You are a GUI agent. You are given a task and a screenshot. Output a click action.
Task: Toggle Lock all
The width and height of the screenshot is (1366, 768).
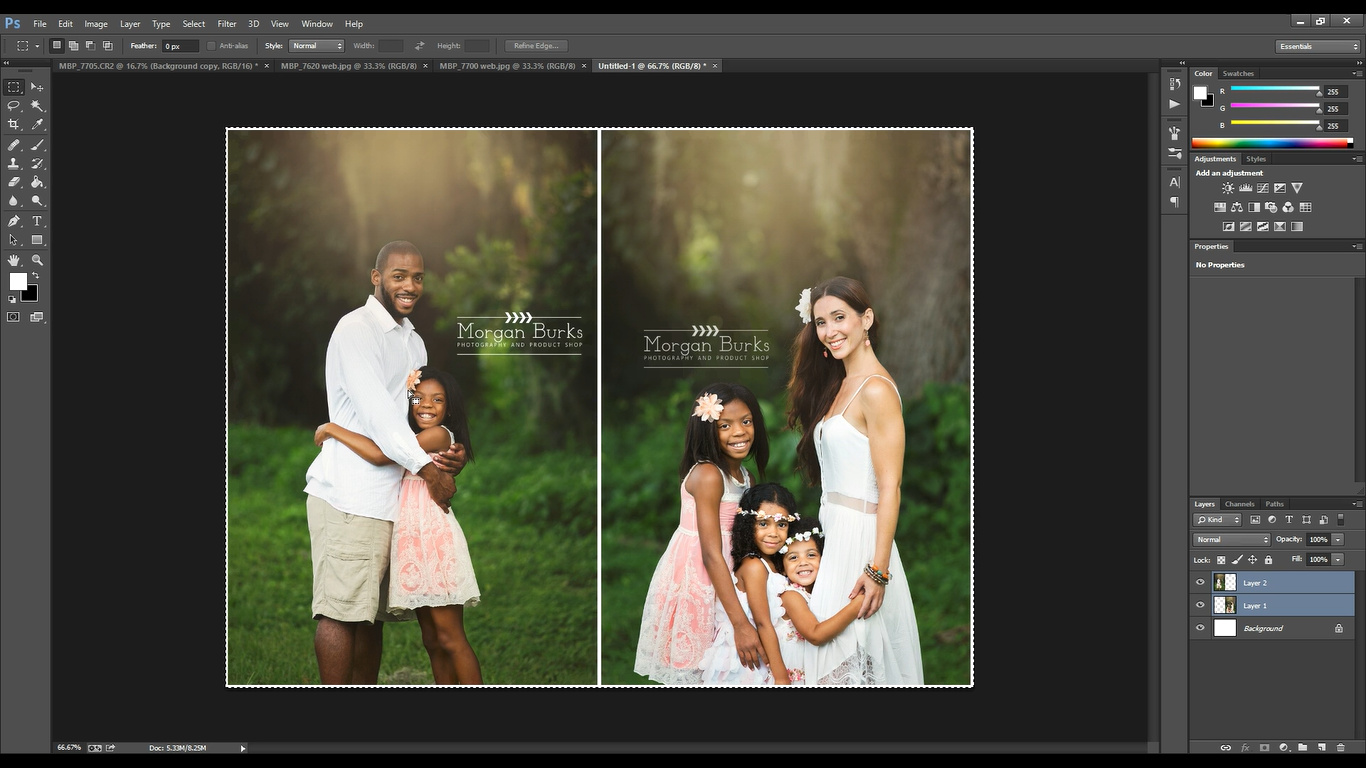[1268, 560]
